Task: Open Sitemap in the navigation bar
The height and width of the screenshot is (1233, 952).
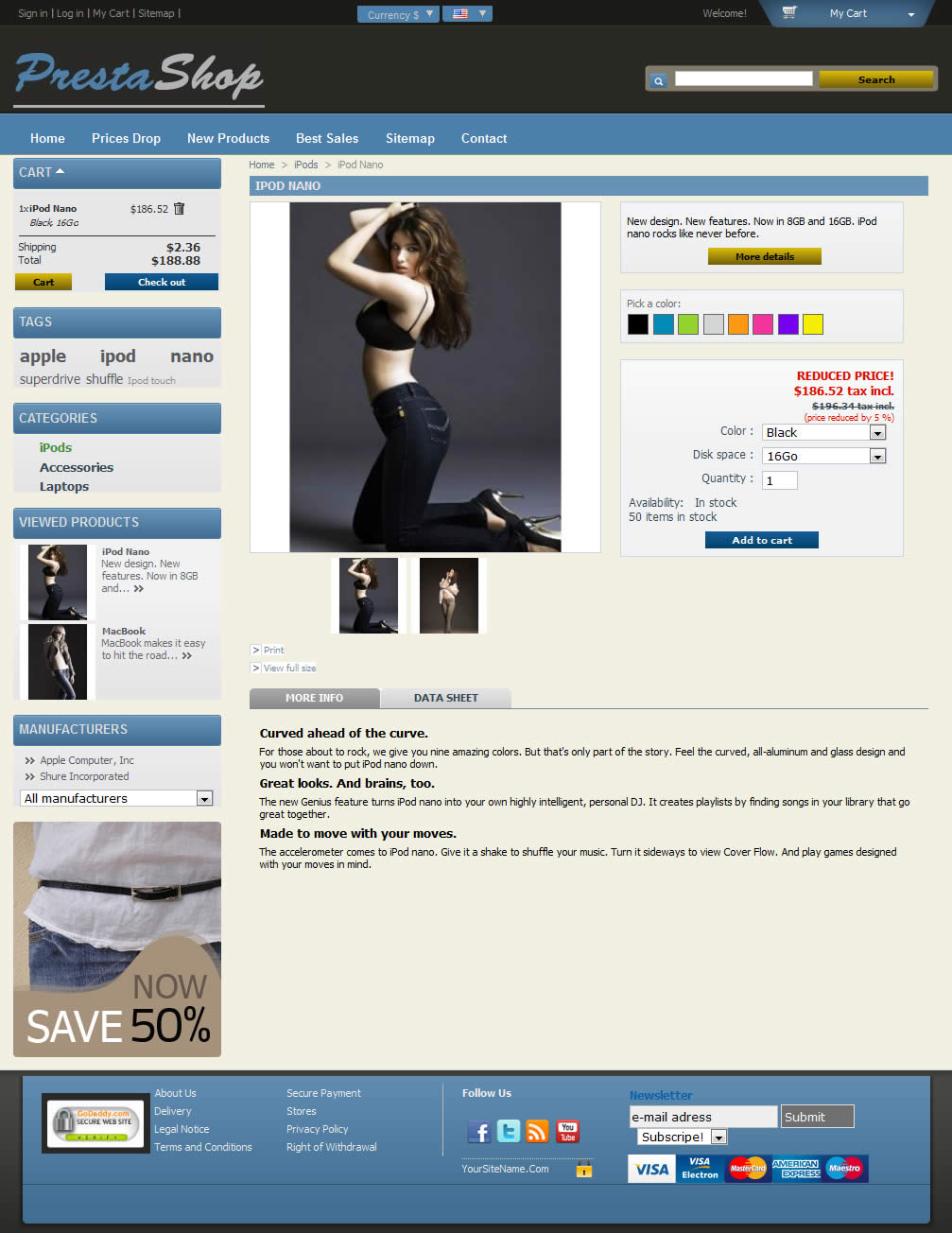Action: pyautogui.click(x=410, y=138)
